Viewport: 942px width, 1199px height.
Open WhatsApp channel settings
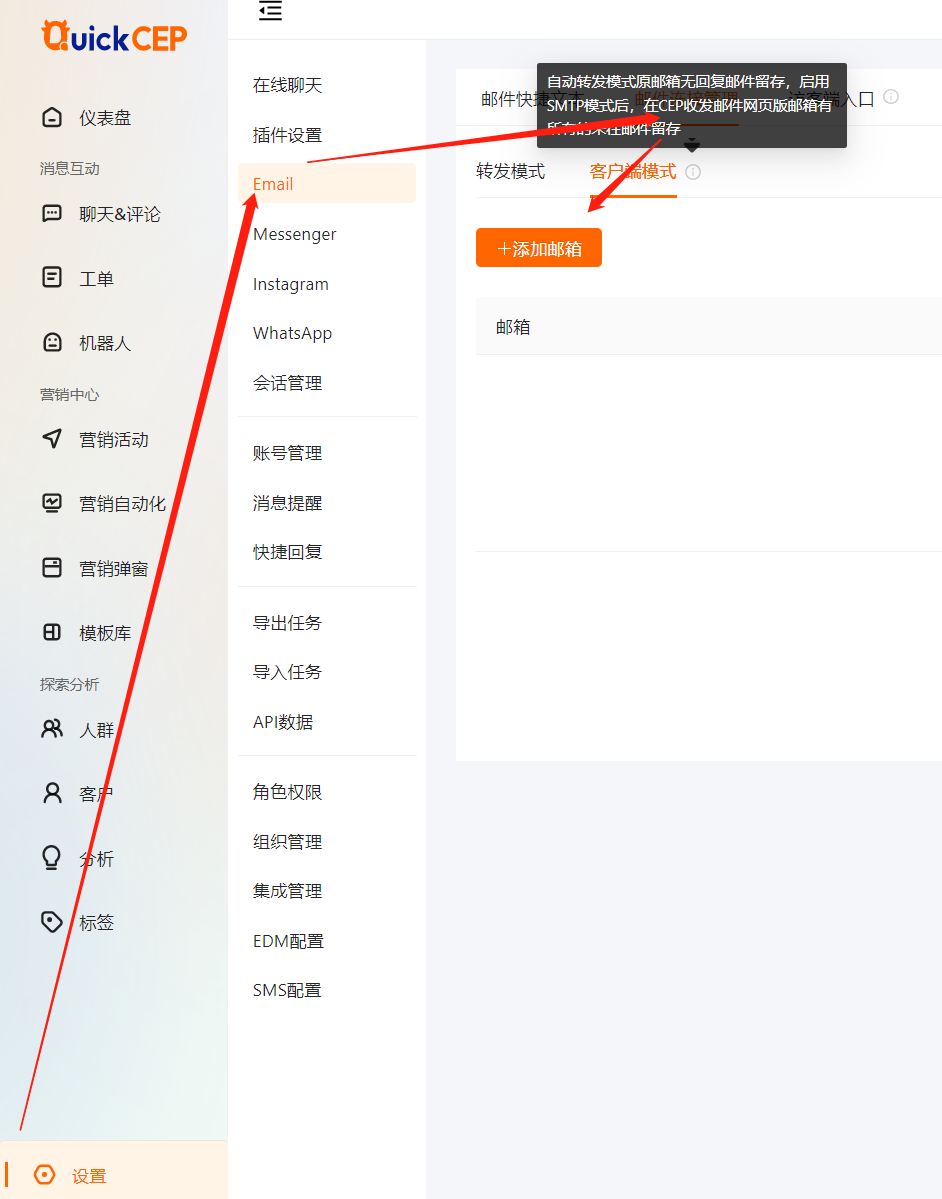coord(292,333)
